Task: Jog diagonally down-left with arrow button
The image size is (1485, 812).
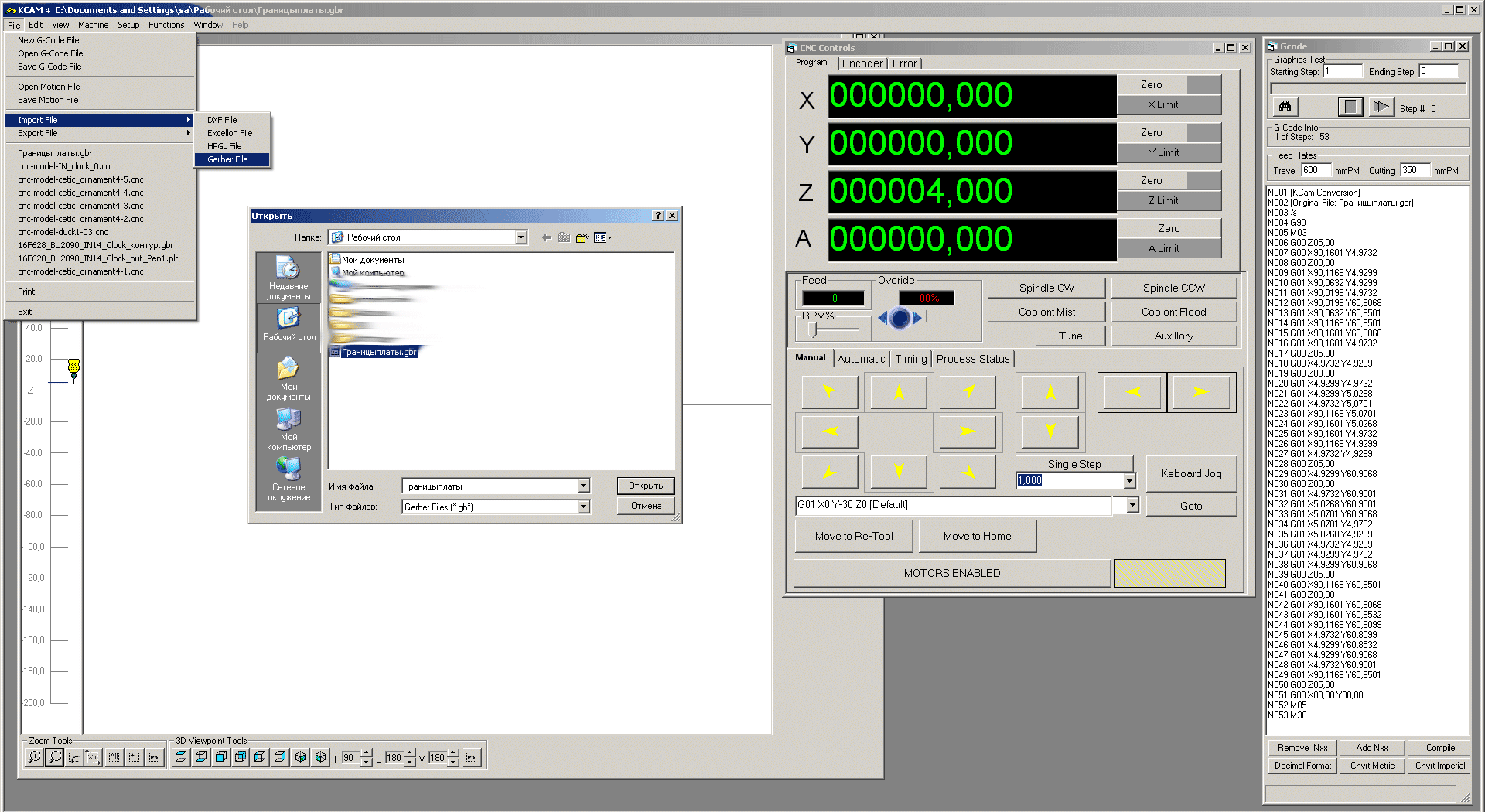Action: pos(830,472)
